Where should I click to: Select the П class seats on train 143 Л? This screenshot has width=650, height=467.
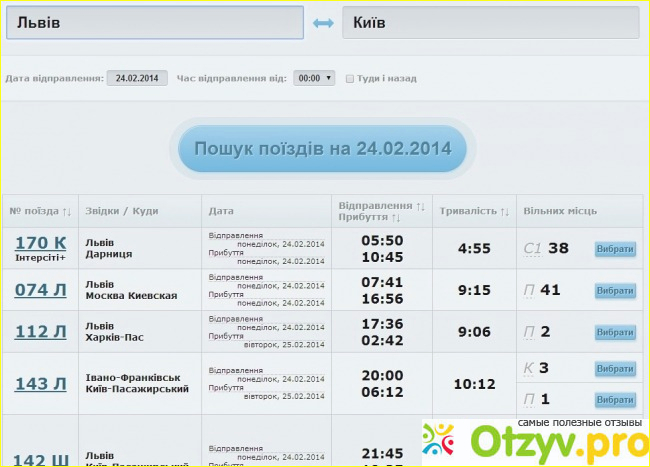tap(614, 400)
